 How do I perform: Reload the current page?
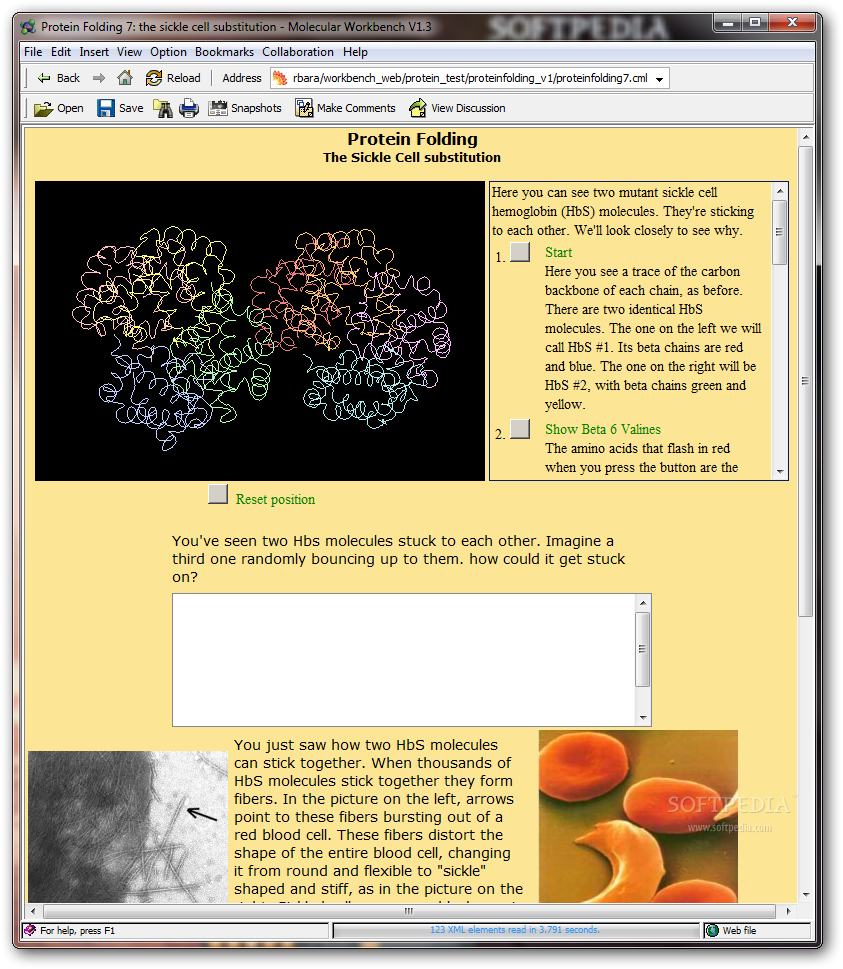coord(173,78)
